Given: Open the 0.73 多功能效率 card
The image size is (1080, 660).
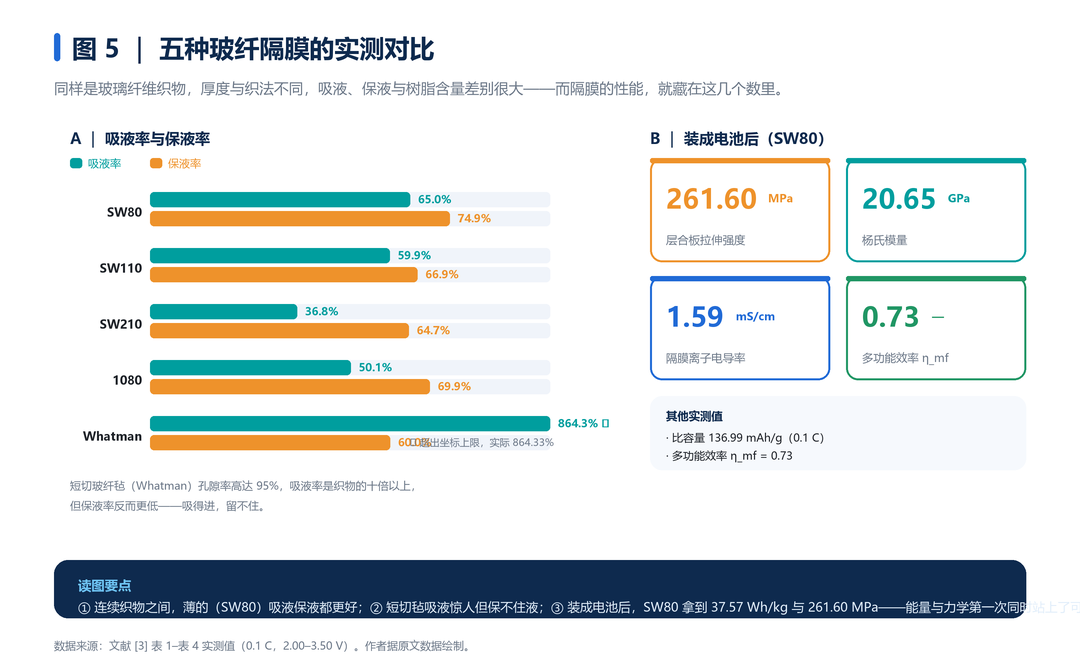Looking at the screenshot, I should coord(936,328).
